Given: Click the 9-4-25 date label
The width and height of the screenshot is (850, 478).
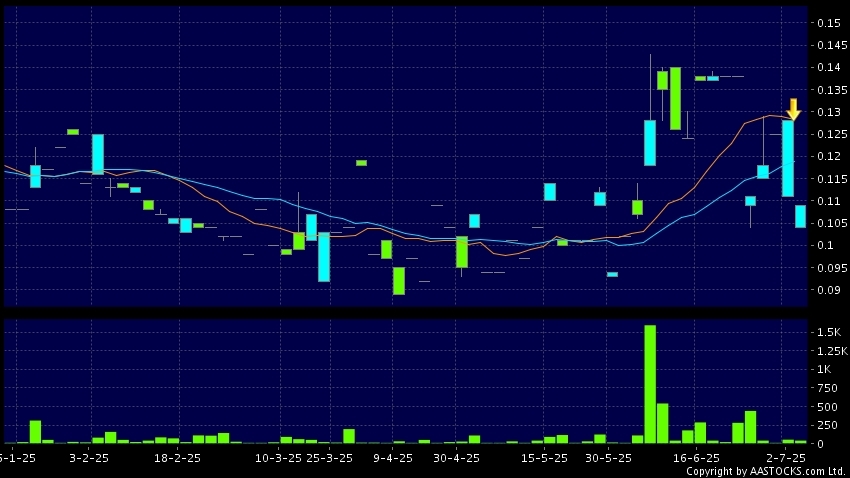Looking at the screenshot, I should click(393, 458).
